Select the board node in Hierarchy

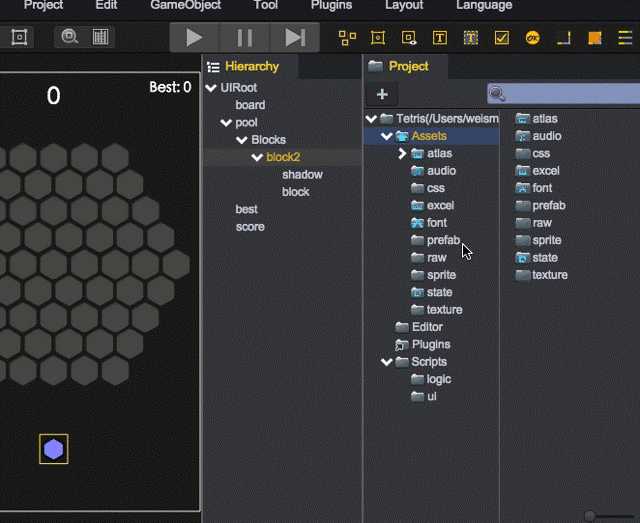[250, 105]
